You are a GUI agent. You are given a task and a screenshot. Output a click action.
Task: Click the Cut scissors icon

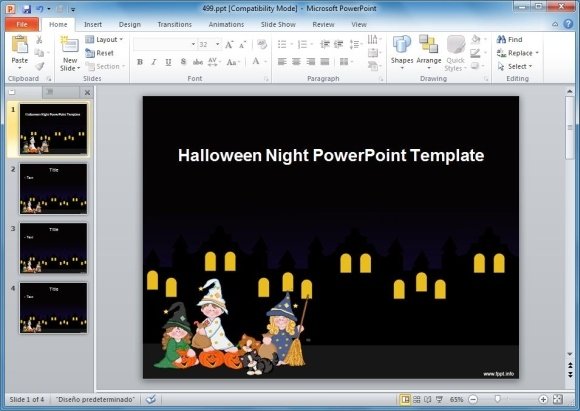39,40
